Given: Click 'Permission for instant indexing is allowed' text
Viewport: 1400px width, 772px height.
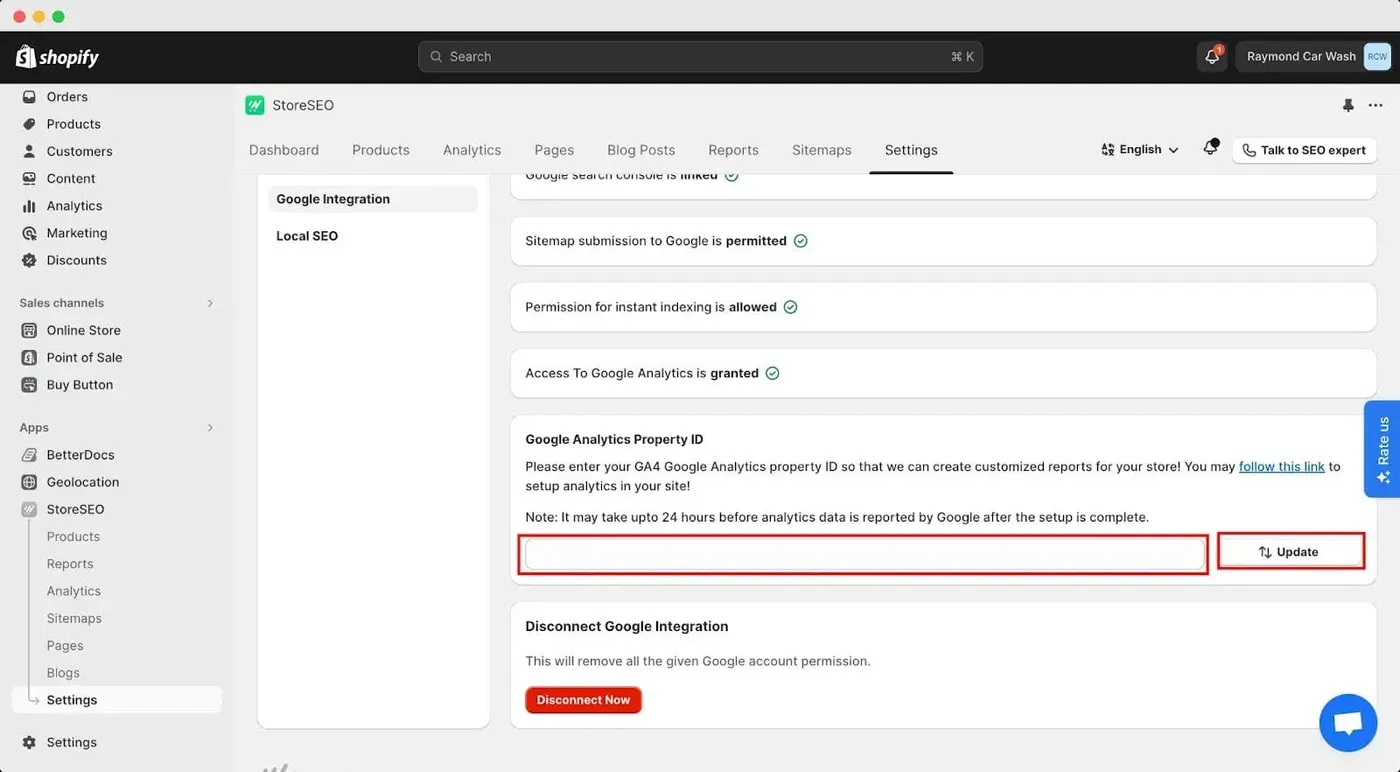Looking at the screenshot, I should [651, 307].
